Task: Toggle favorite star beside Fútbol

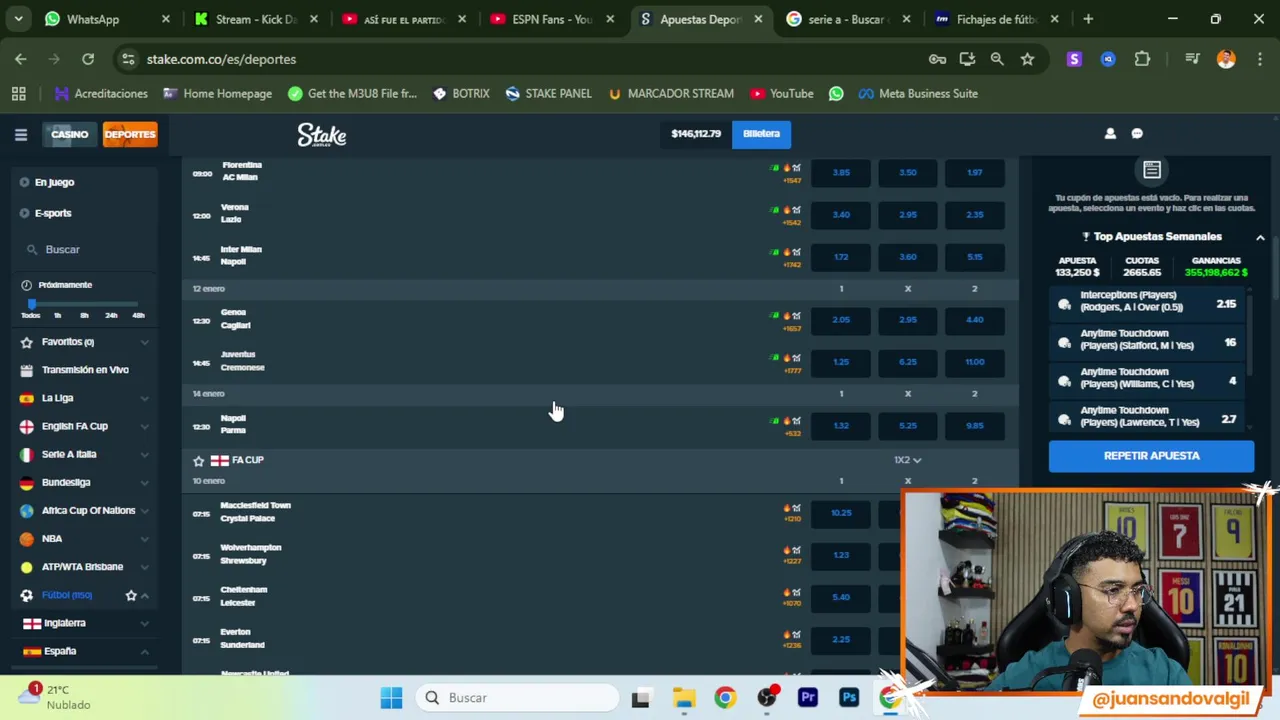Action: [x=131, y=595]
